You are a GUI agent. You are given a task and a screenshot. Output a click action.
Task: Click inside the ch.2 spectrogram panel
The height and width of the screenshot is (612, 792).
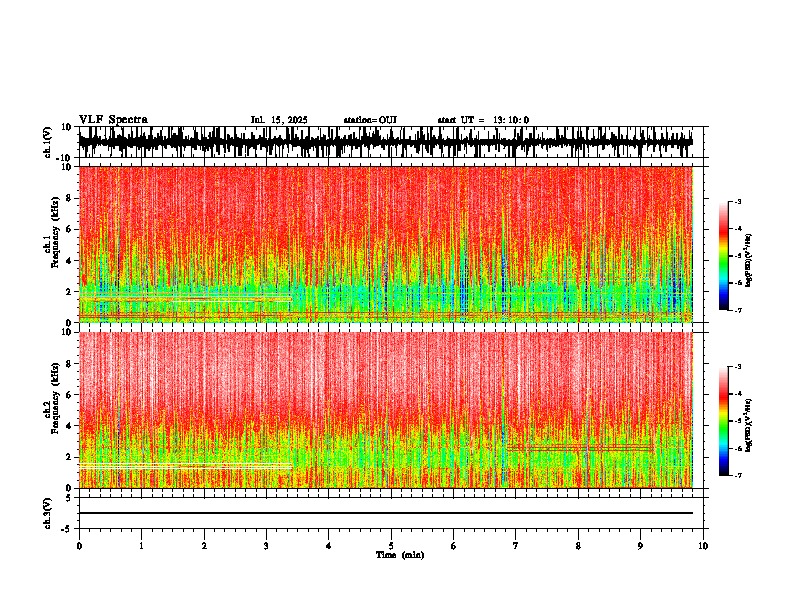(386, 410)
